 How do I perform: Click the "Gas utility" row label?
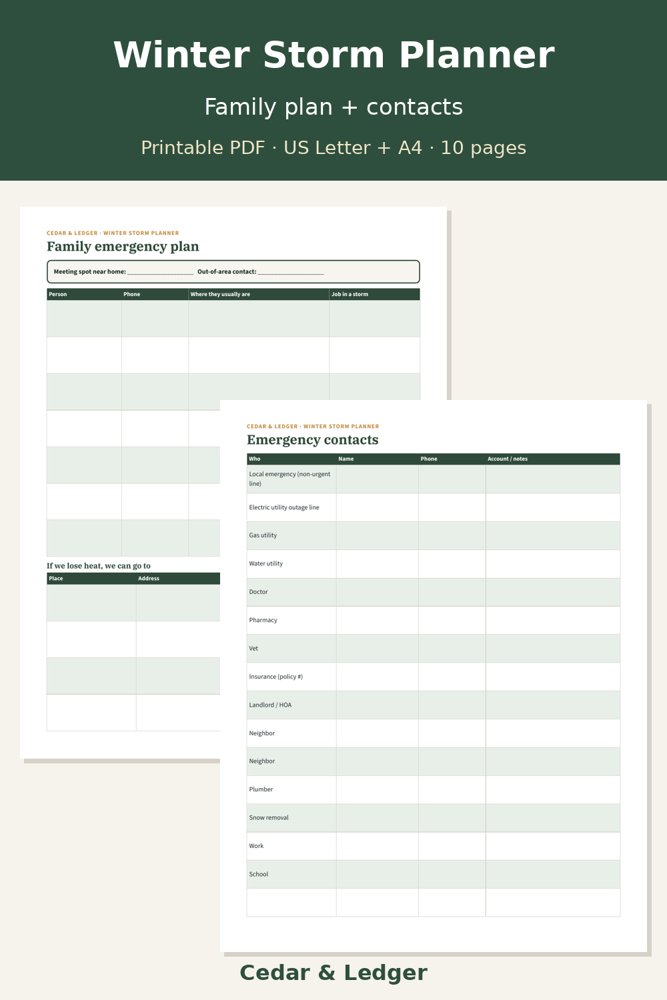(x=263, y=536)
